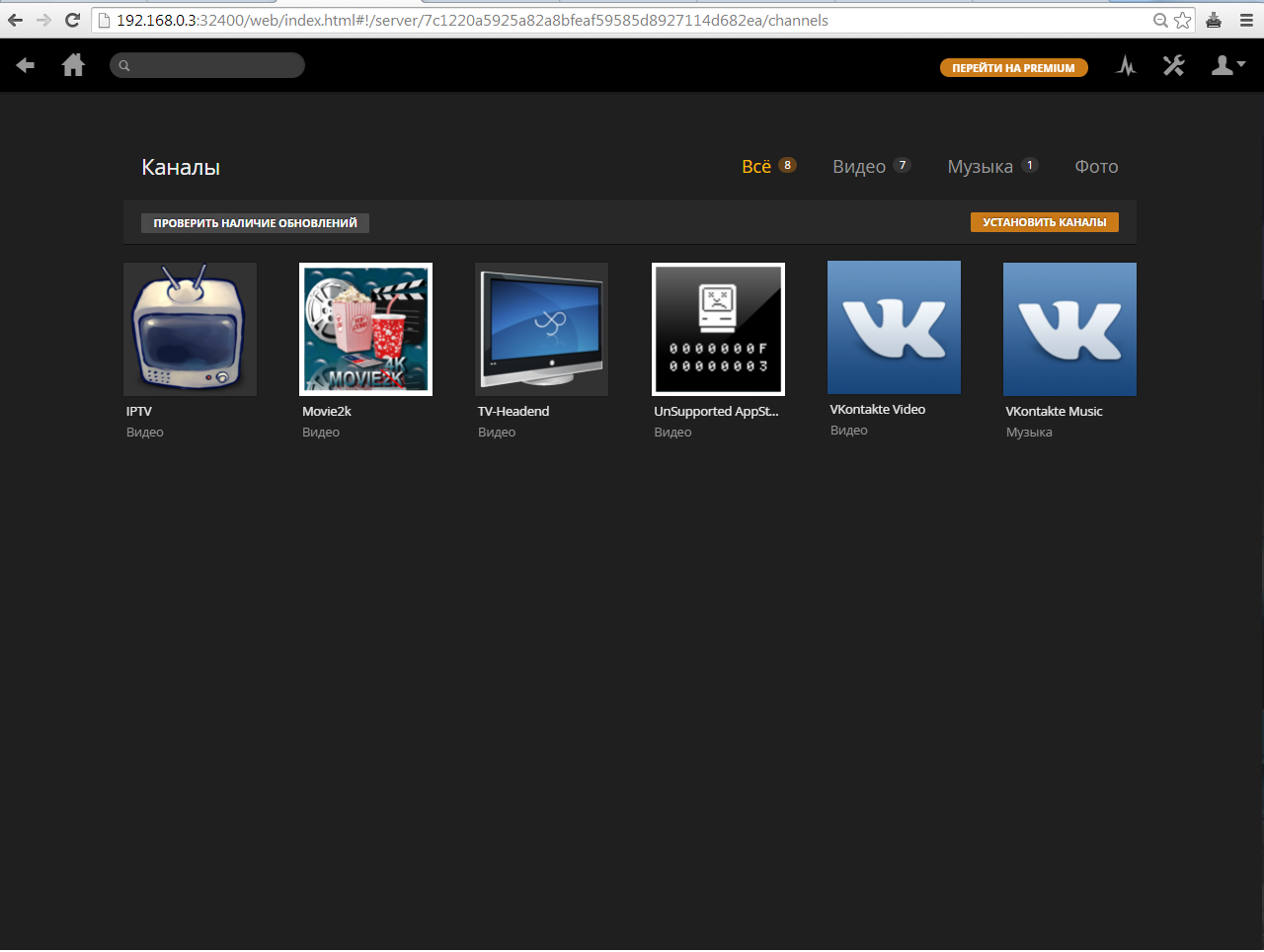Click the UnSupported AppSt... title text
The image size is (1264, 952).
(716, 411)
